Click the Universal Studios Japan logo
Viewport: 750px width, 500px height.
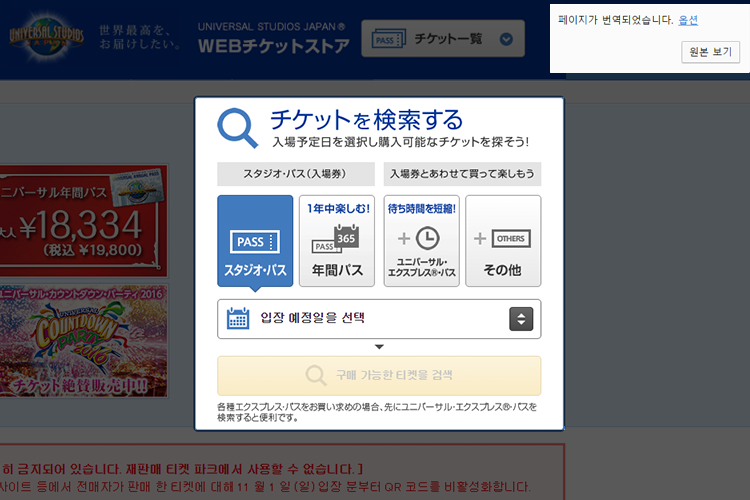pyautogui.click(x=46, y=36)
